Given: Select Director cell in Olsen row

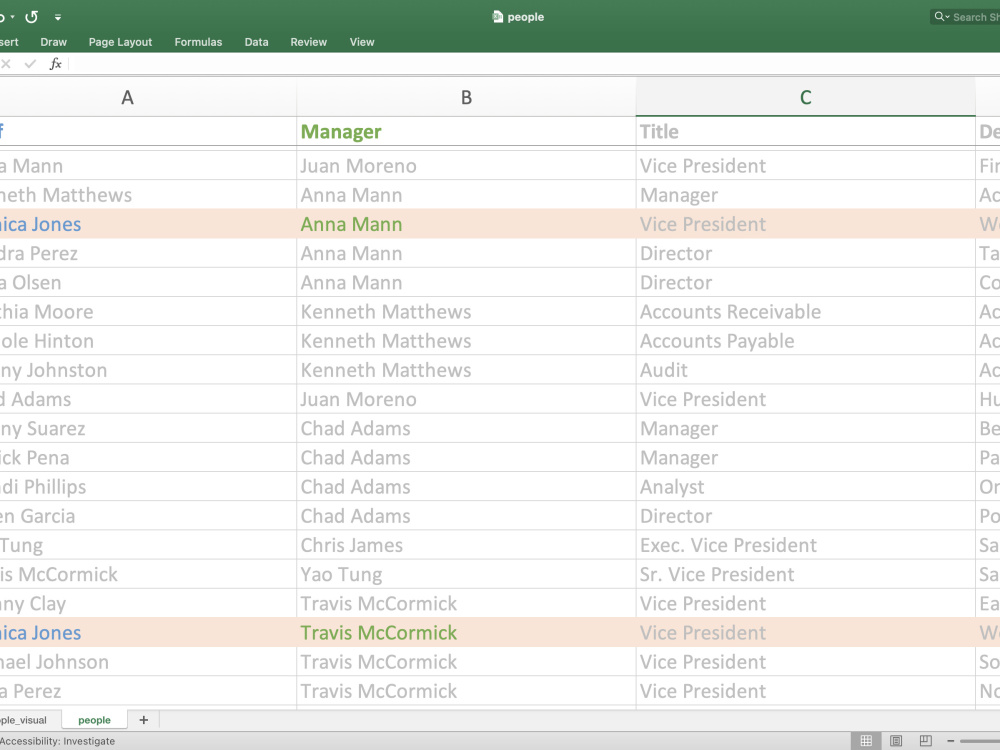Looking at the screenshot, I should tap(805, 283).
